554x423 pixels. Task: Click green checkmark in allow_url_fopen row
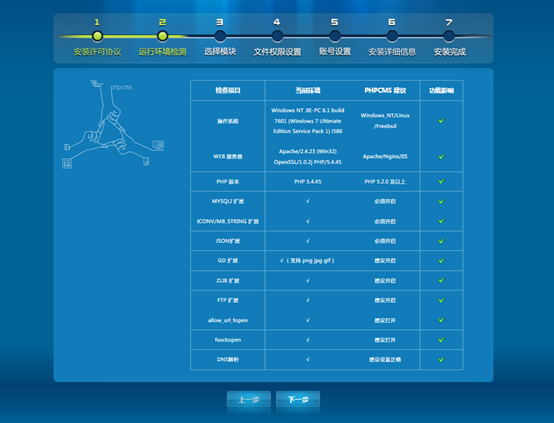[441, 320]
